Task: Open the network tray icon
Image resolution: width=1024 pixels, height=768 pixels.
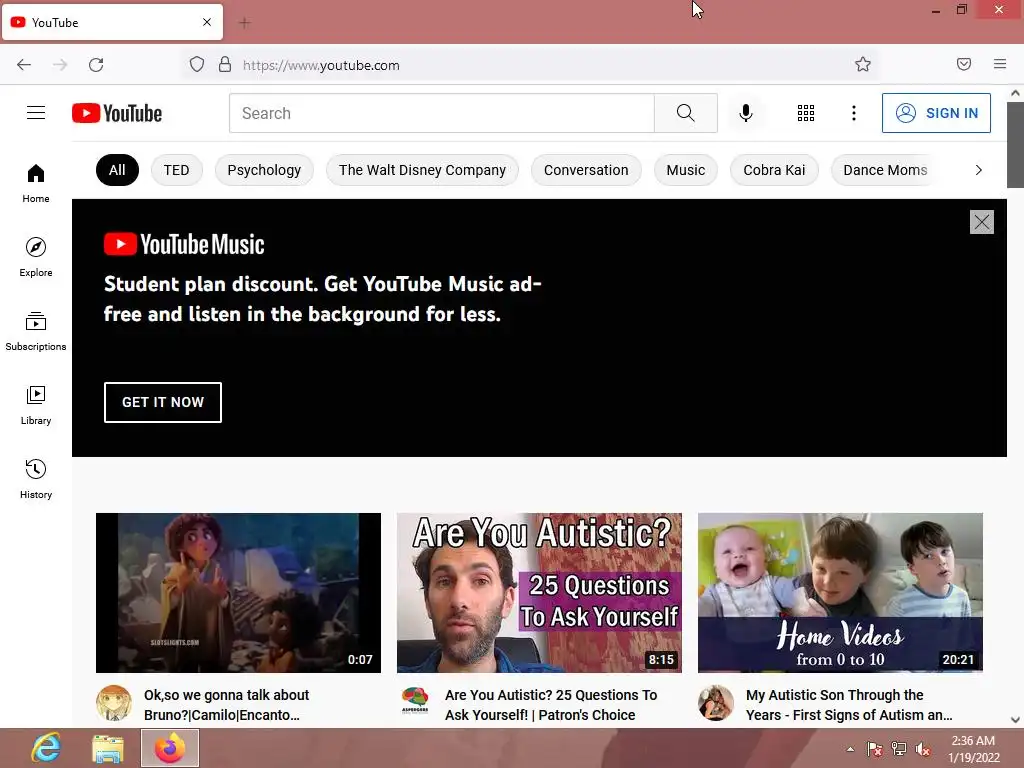Action: 899,749
